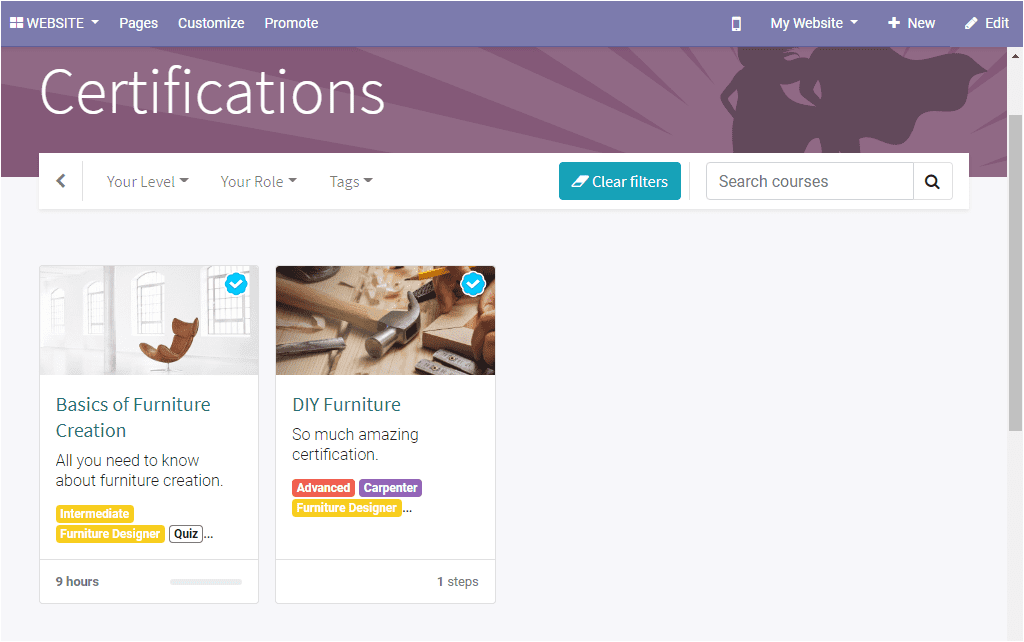The width and height of the screenshot is (1024, 642).
Task: Select the Carpenter tag
Action: point(390,488)
